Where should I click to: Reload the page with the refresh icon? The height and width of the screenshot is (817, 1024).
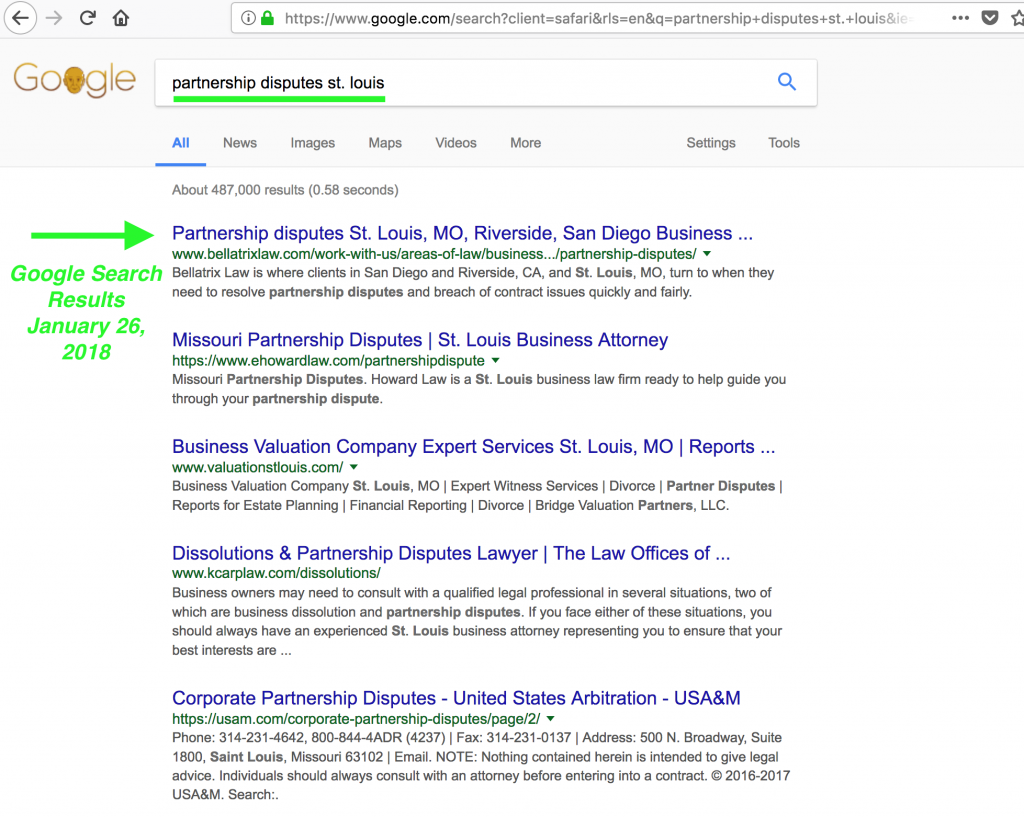point(88,18)
